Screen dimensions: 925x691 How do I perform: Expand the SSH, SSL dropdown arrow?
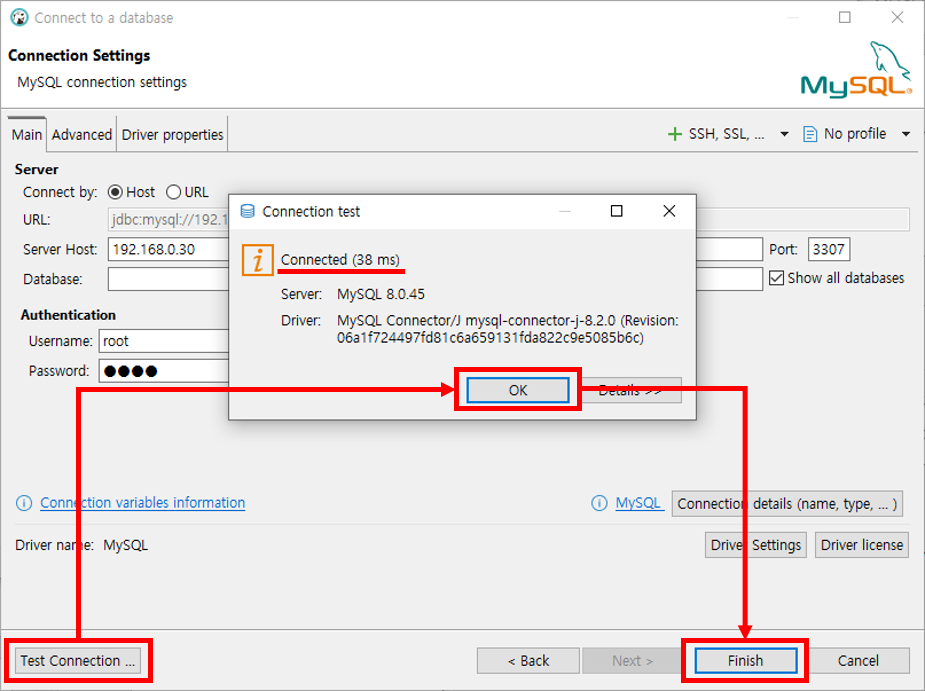tap(784, 135)
